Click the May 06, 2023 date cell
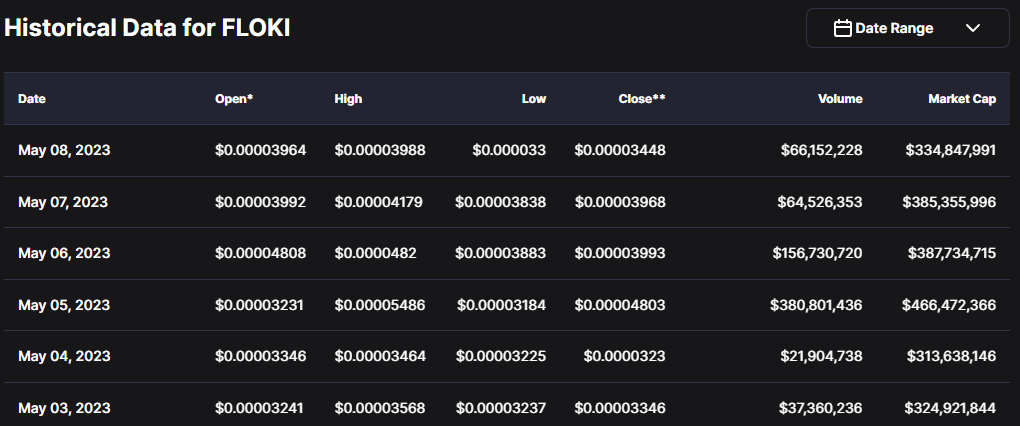The image size is (1020, 426). [64, 254]
